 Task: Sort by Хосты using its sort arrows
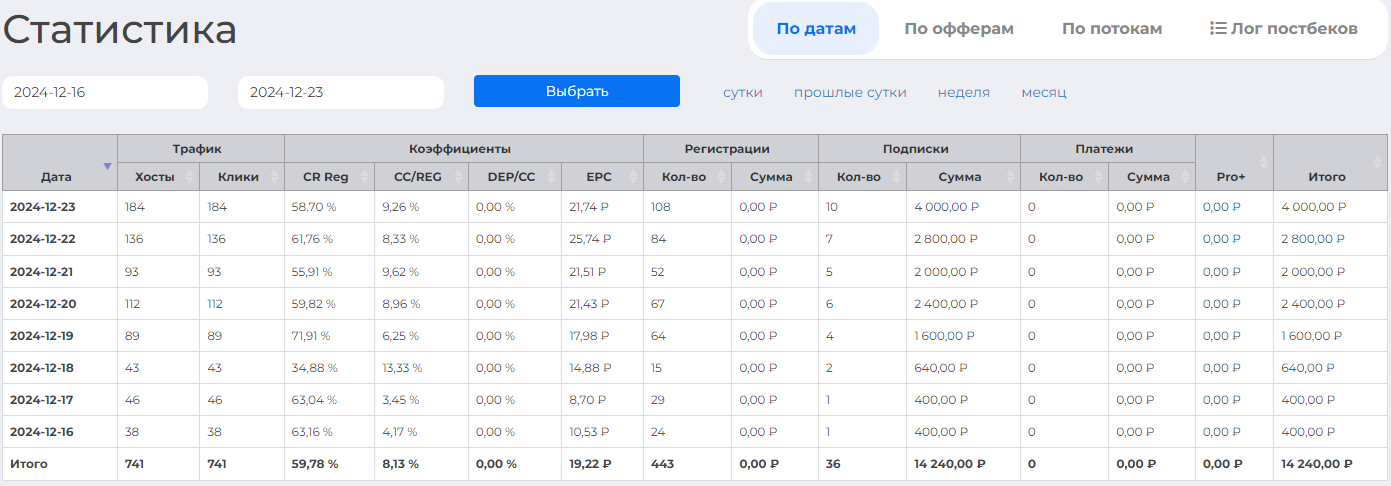pyautogui.click(x=190, y=177)
